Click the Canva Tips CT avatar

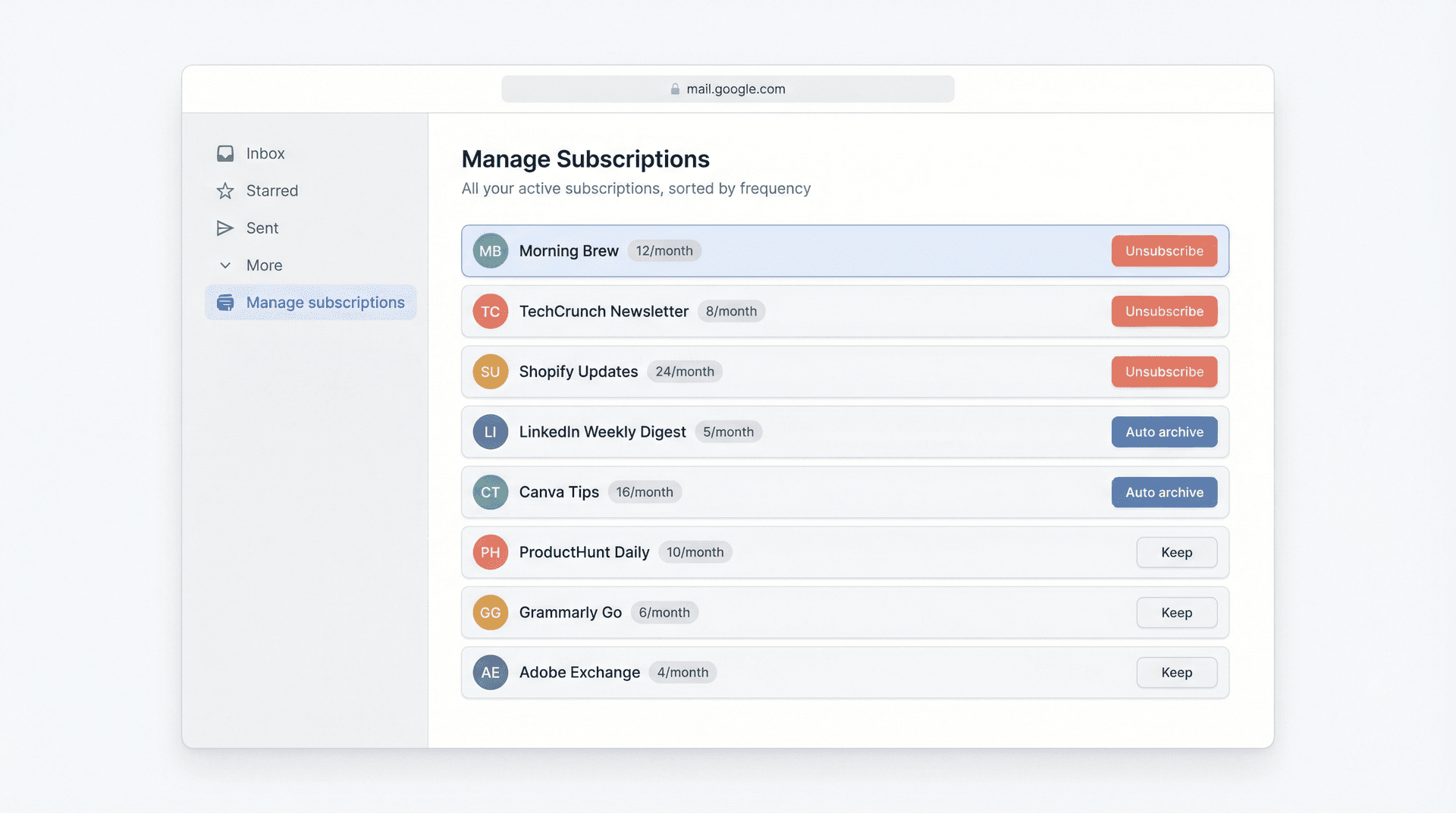(x=490, y=491)
